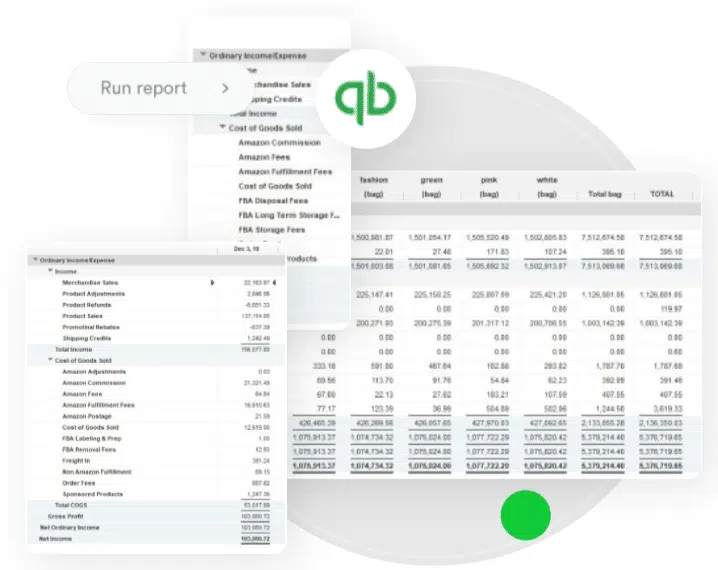Click the Net Ordinary Income row
Image resolution: width=718 pixels, height=570 pixels.
pyautogui.click(x=156, y=527)
